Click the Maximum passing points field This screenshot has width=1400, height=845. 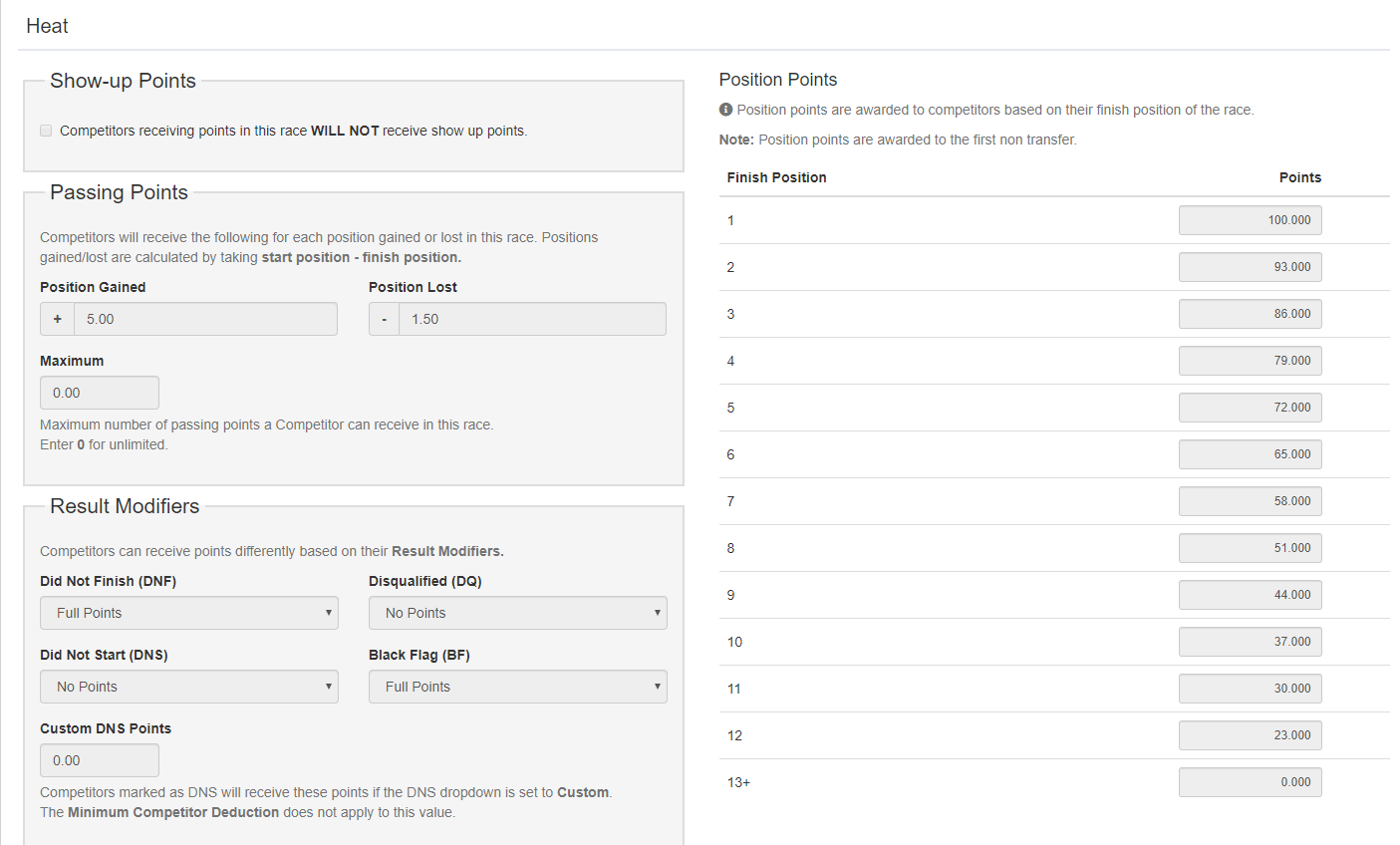(x=99, y=392)
